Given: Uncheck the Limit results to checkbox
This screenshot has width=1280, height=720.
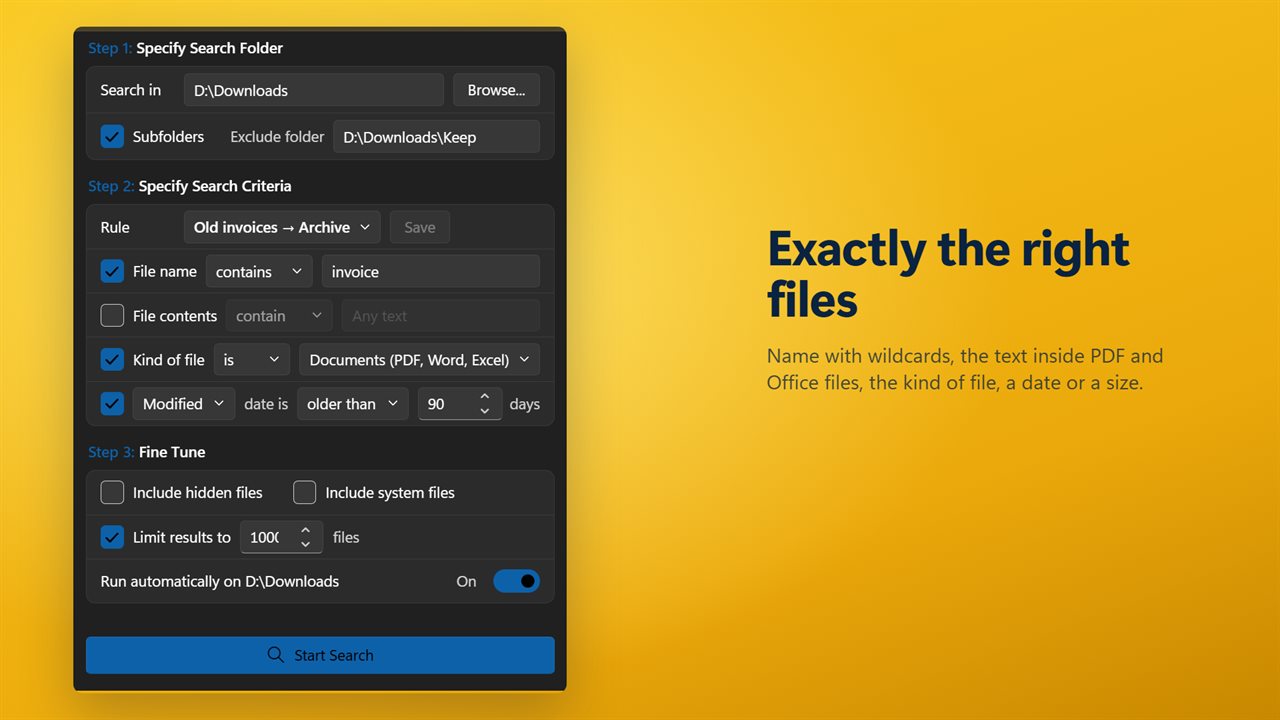Looking at the screenshot, I should click(112, 537).
